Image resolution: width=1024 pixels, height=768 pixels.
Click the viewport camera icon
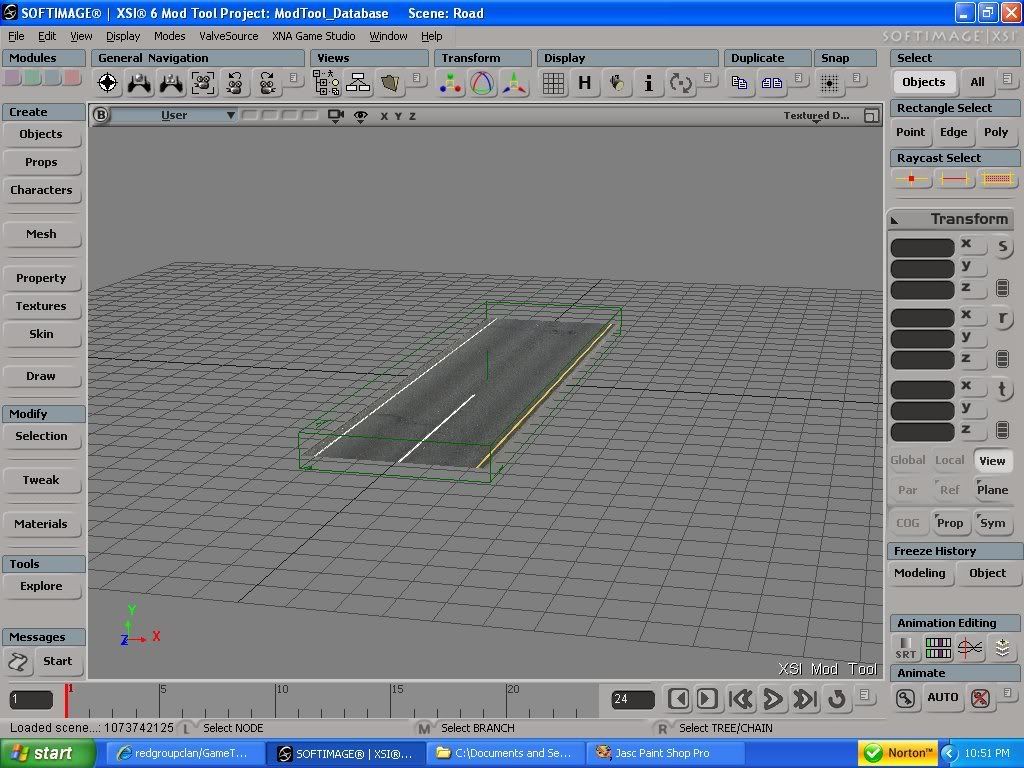tap(336, 116)
